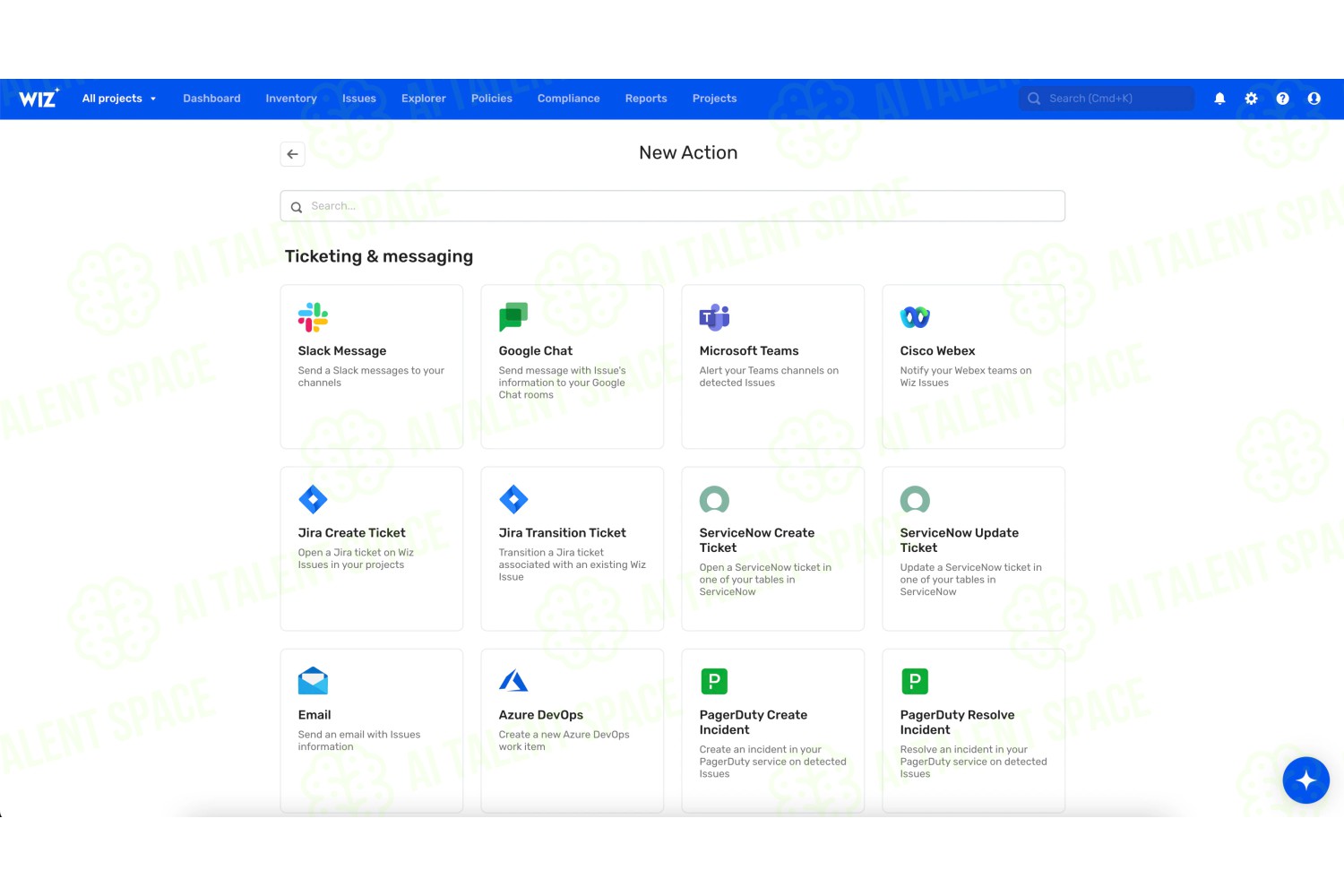Image resolution: width=1344 pixels, height=896 pixels.
Task: Click the Jira Create Ticket icon
Action: (313, 499)
